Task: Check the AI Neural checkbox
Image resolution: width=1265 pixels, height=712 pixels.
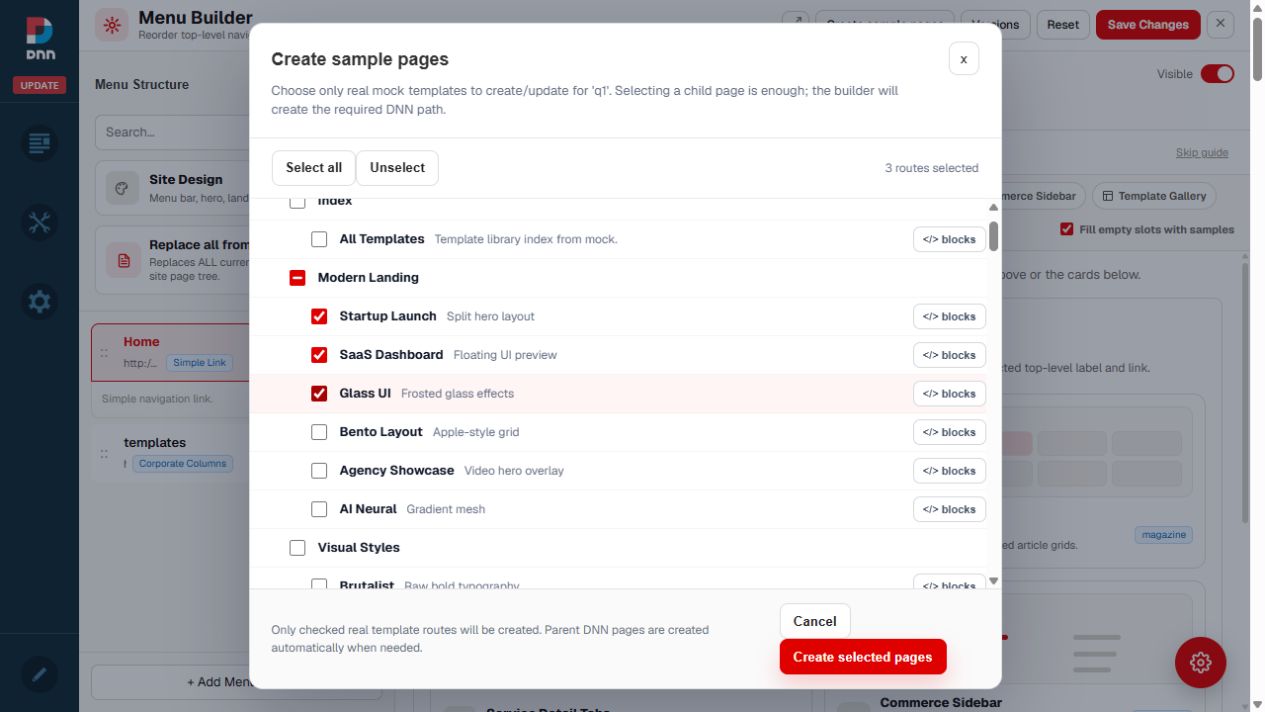Action: (x=319, y=509)
